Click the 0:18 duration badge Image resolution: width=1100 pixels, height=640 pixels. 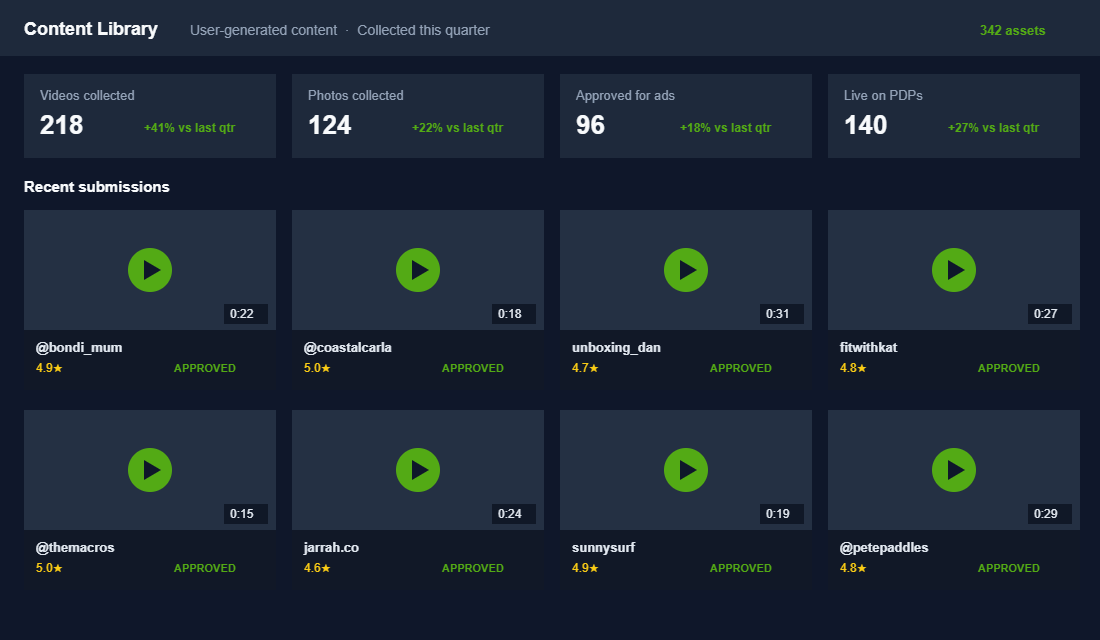pos(514,314)
